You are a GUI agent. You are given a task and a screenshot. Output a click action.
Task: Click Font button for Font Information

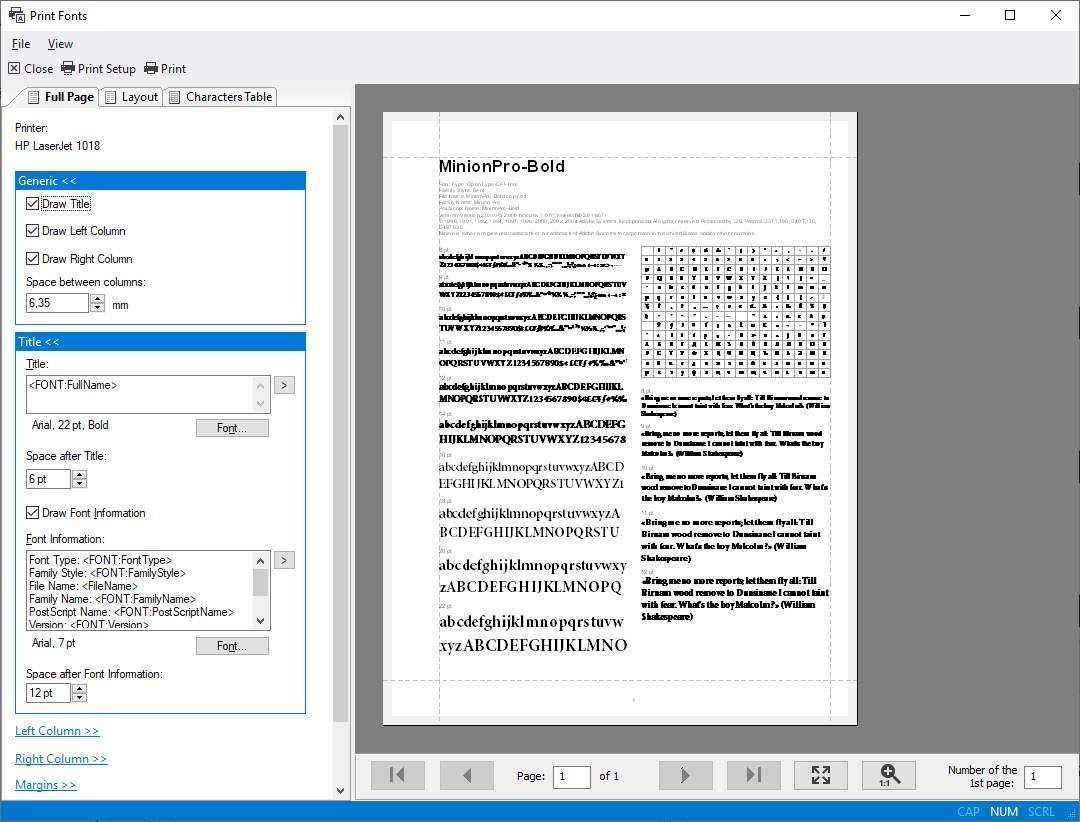pos(232,646)
